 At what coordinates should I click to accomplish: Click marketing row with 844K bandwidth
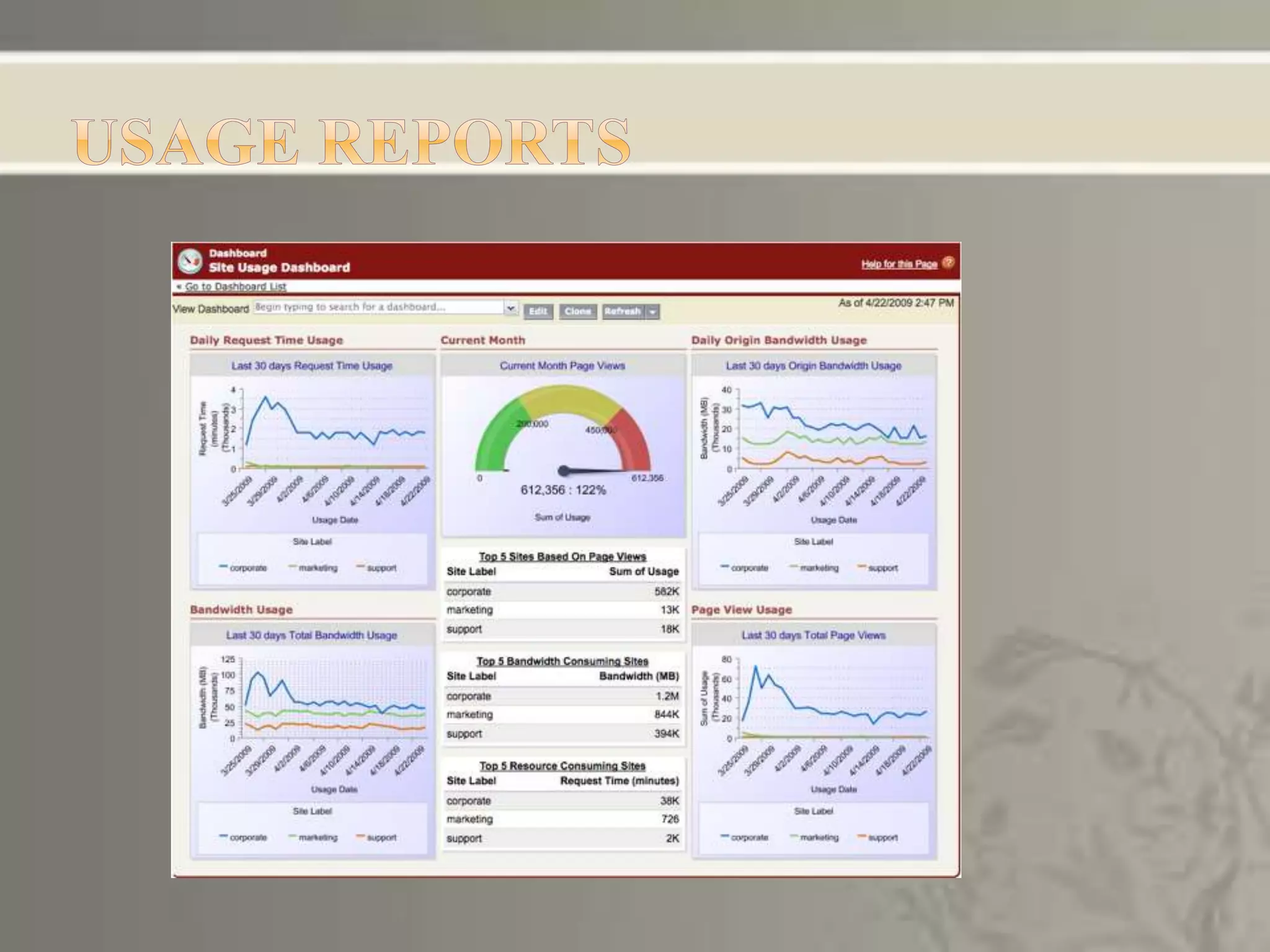[x=562, y=715]
